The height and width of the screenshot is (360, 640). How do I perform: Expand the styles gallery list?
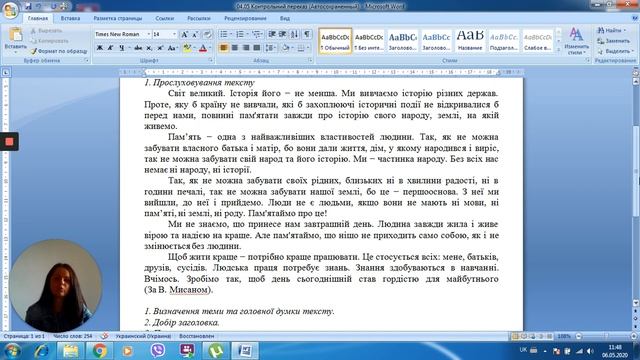pyautogui.click(x=558, y=50)
